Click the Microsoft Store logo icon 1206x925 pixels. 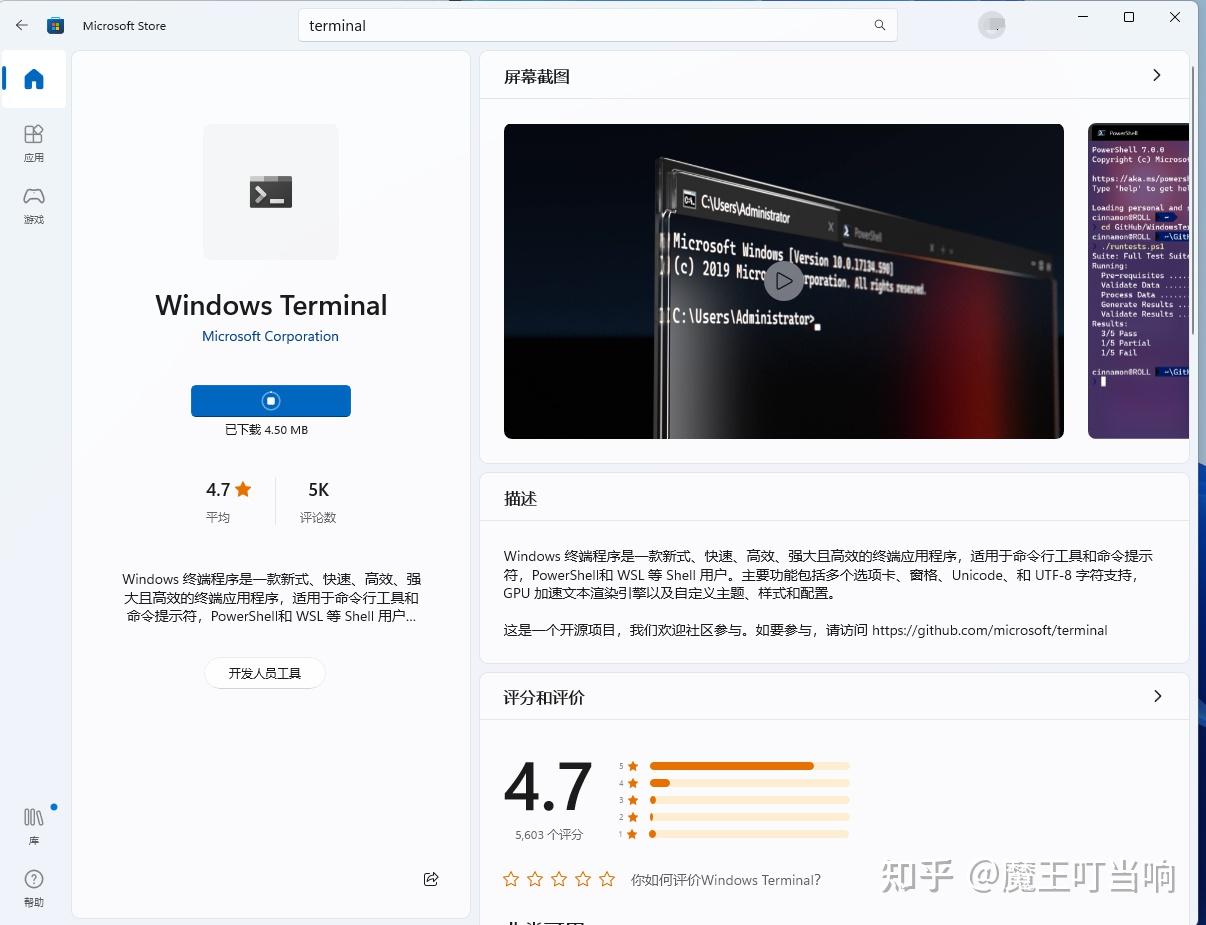(56, 25)
